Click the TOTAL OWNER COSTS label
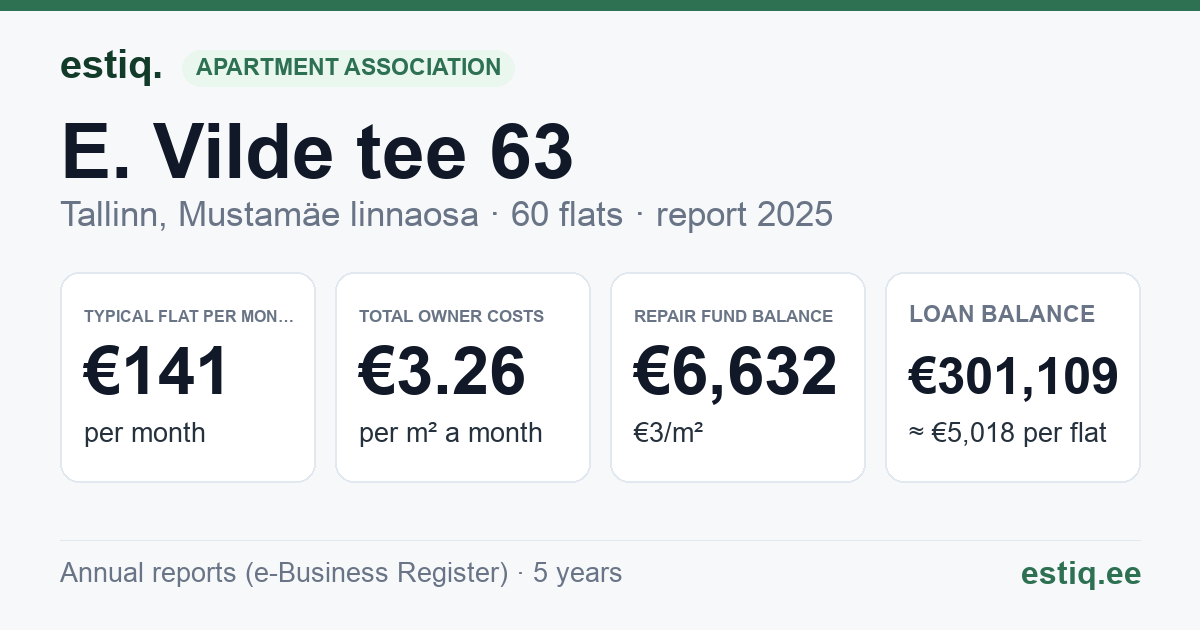Image resolution: width=1200 pixels, height=630 pixels. click(451, 316)
